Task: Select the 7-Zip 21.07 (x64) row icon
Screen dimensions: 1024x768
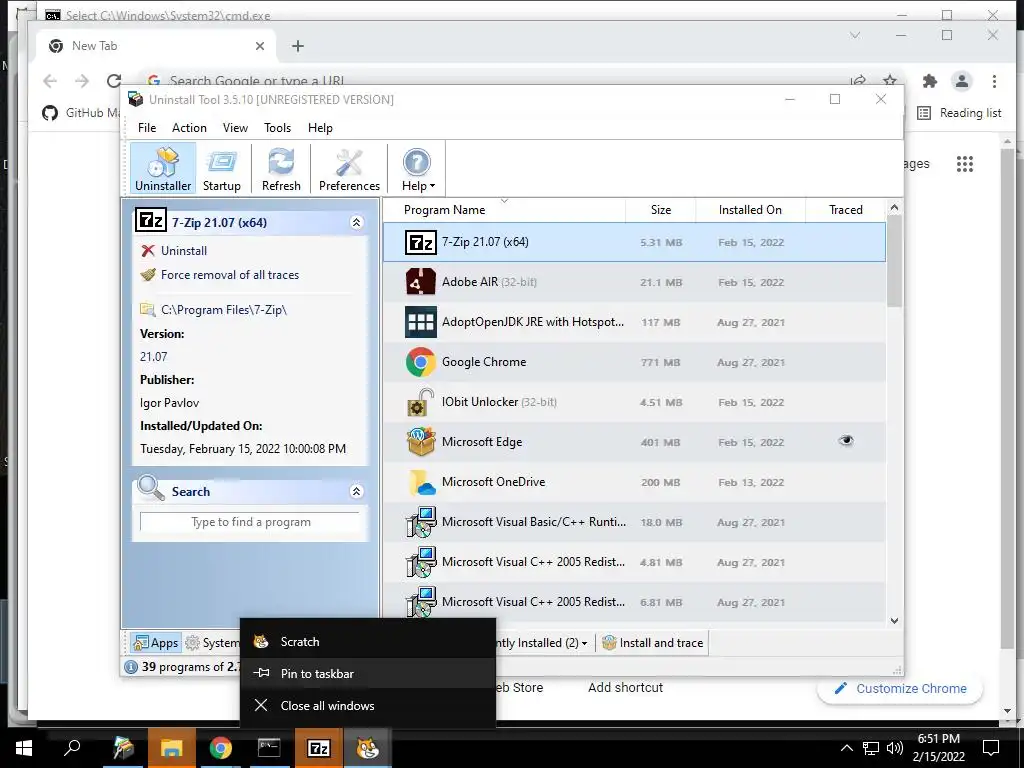Action: click(421, 242)
